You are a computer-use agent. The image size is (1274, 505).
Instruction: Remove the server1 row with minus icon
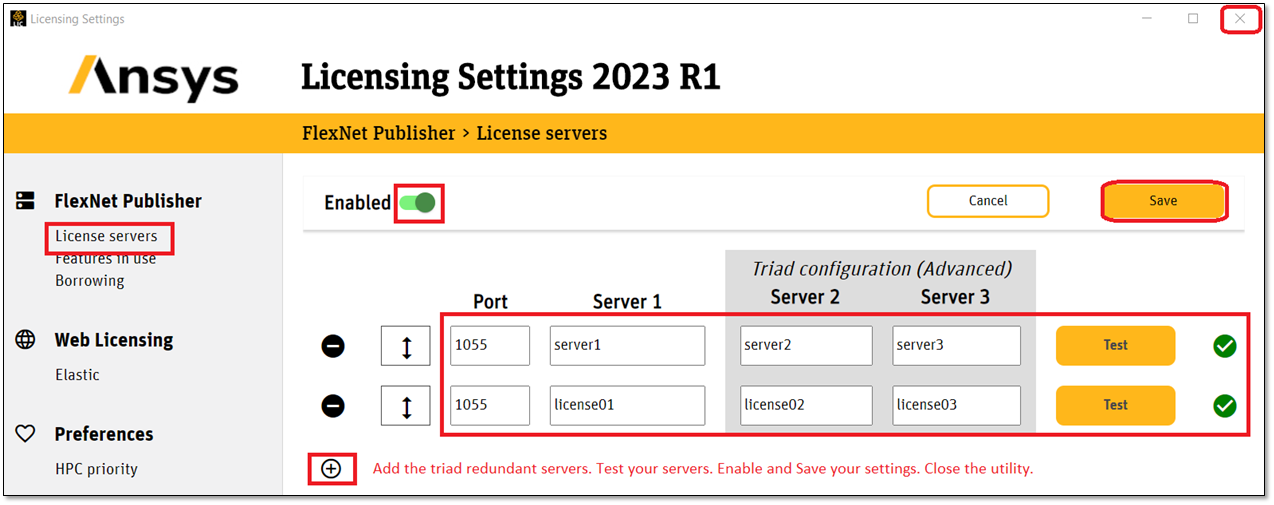(333, 346)
